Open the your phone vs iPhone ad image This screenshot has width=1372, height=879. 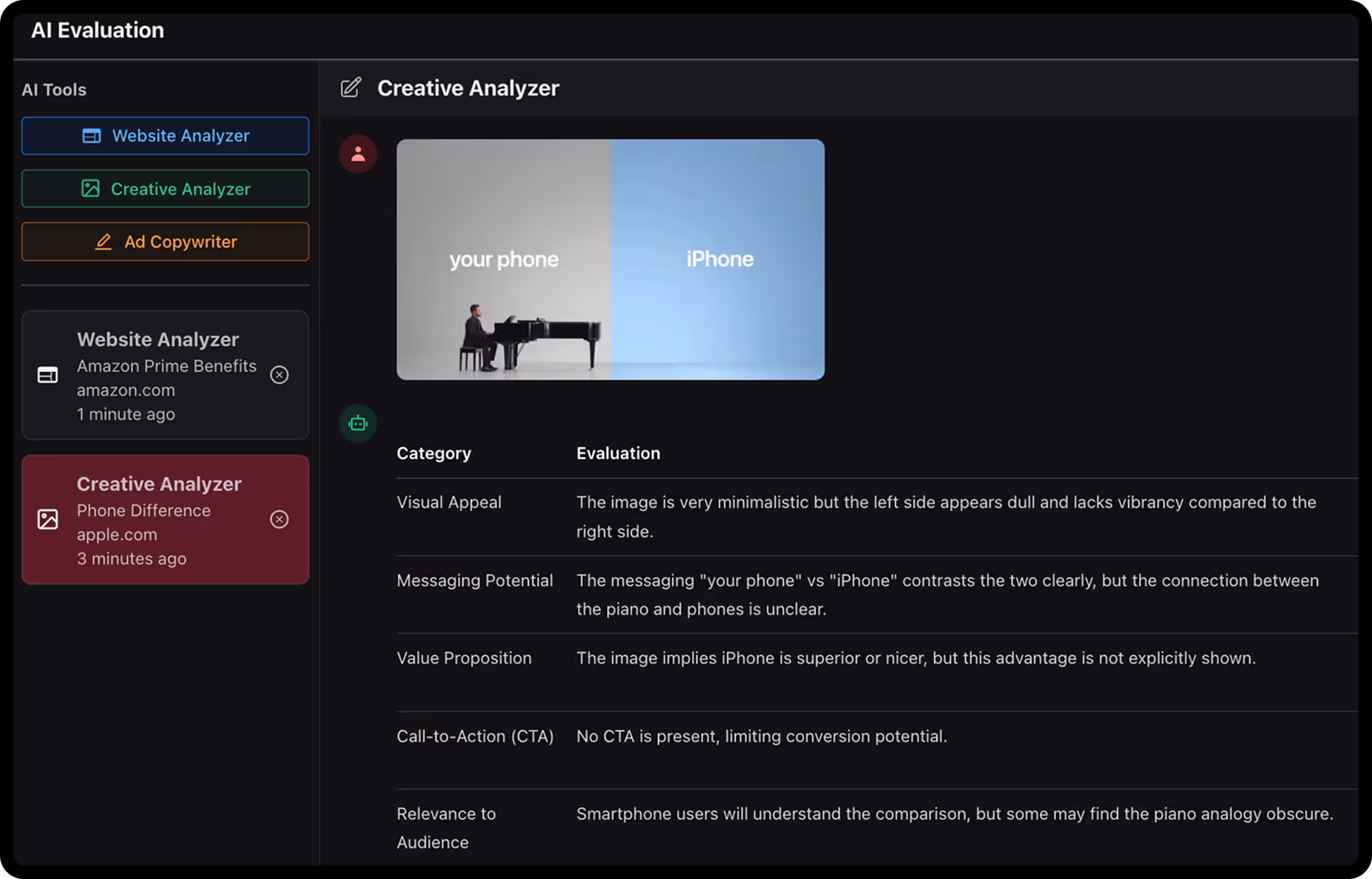[x=611, y=259]
